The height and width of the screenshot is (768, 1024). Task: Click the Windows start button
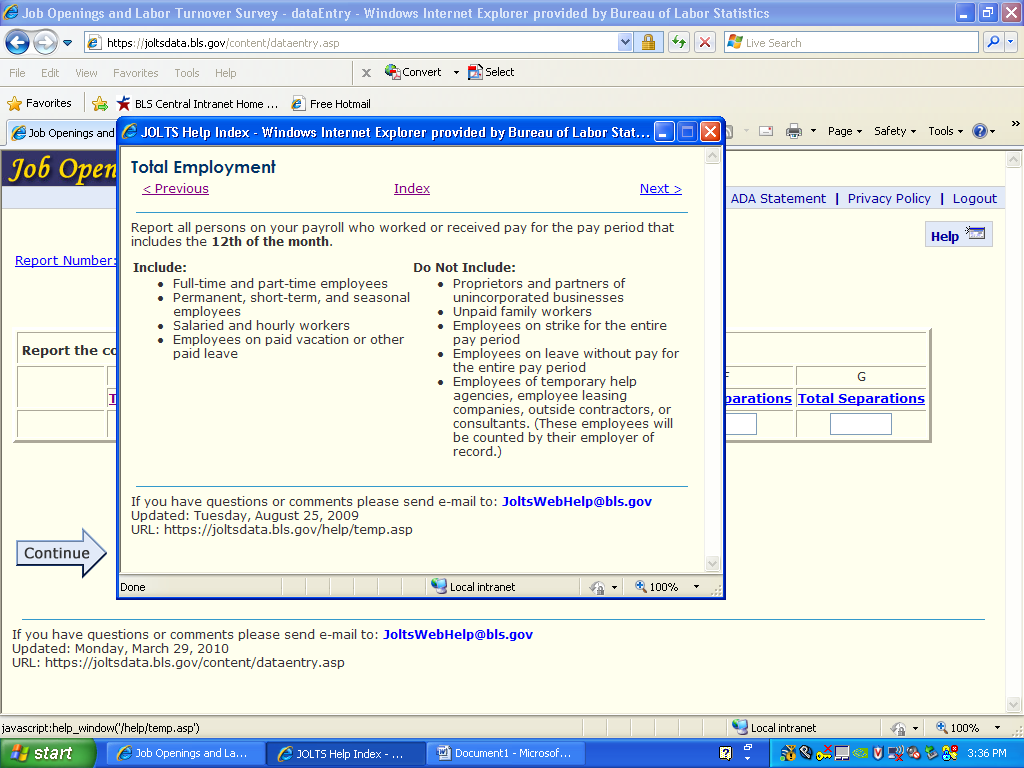42,753
